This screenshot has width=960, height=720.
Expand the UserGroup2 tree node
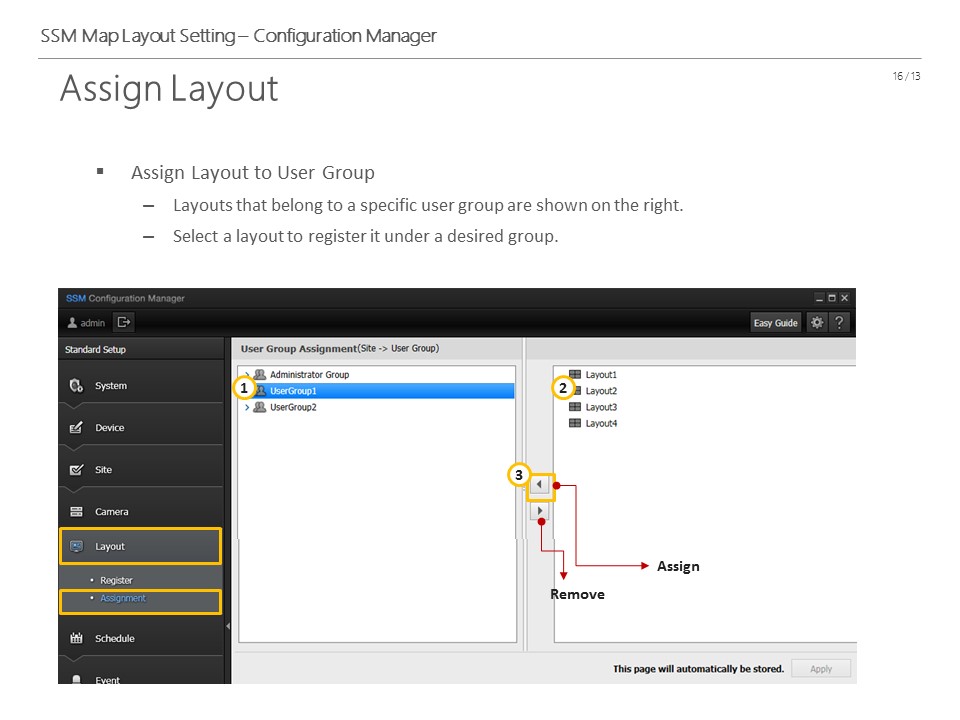[247, 407]
